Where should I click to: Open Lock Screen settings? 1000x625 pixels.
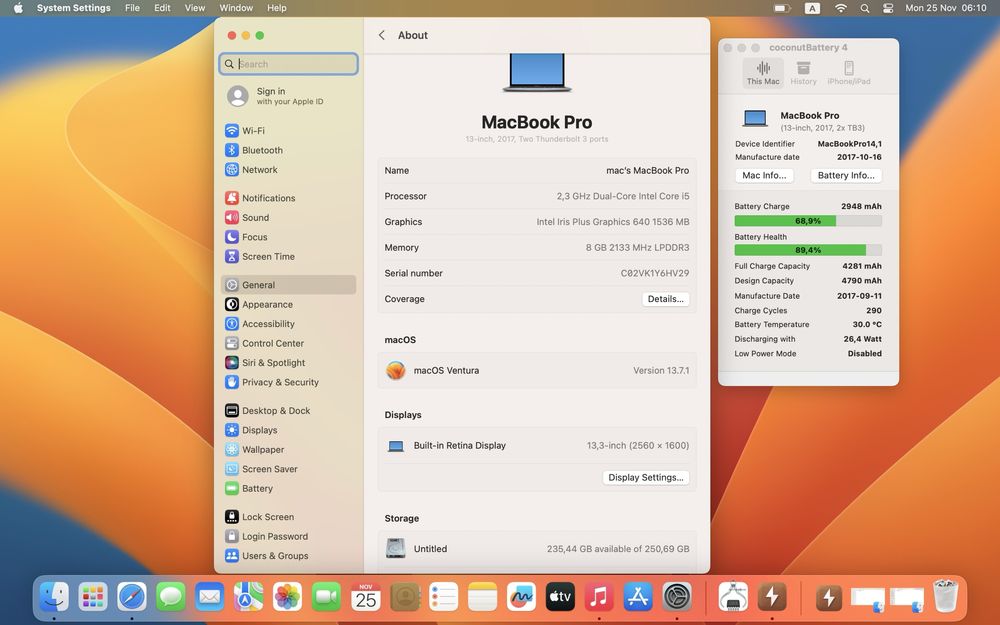click(x=288, y=517)
